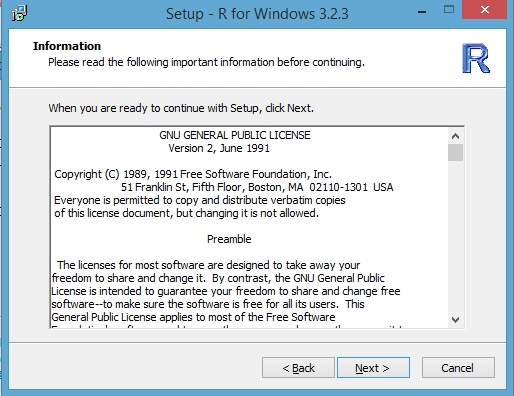This screenshot has width=514, height=396.
Task: Click the blue R logo image
Action: coord(476,58)
